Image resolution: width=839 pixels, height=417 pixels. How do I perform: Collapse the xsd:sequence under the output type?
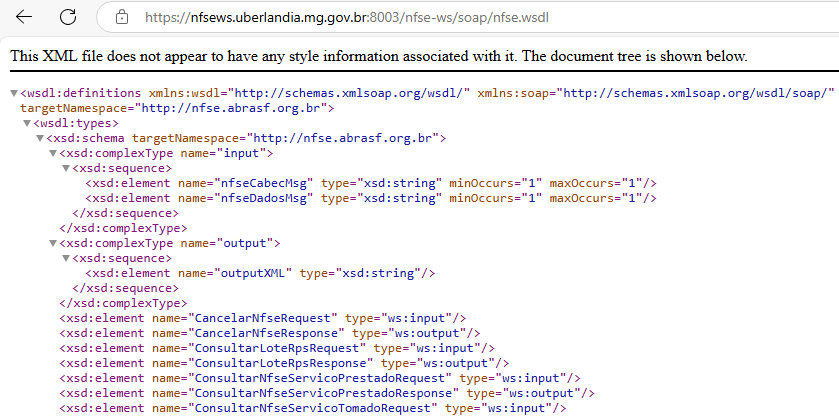click(66, 259)
